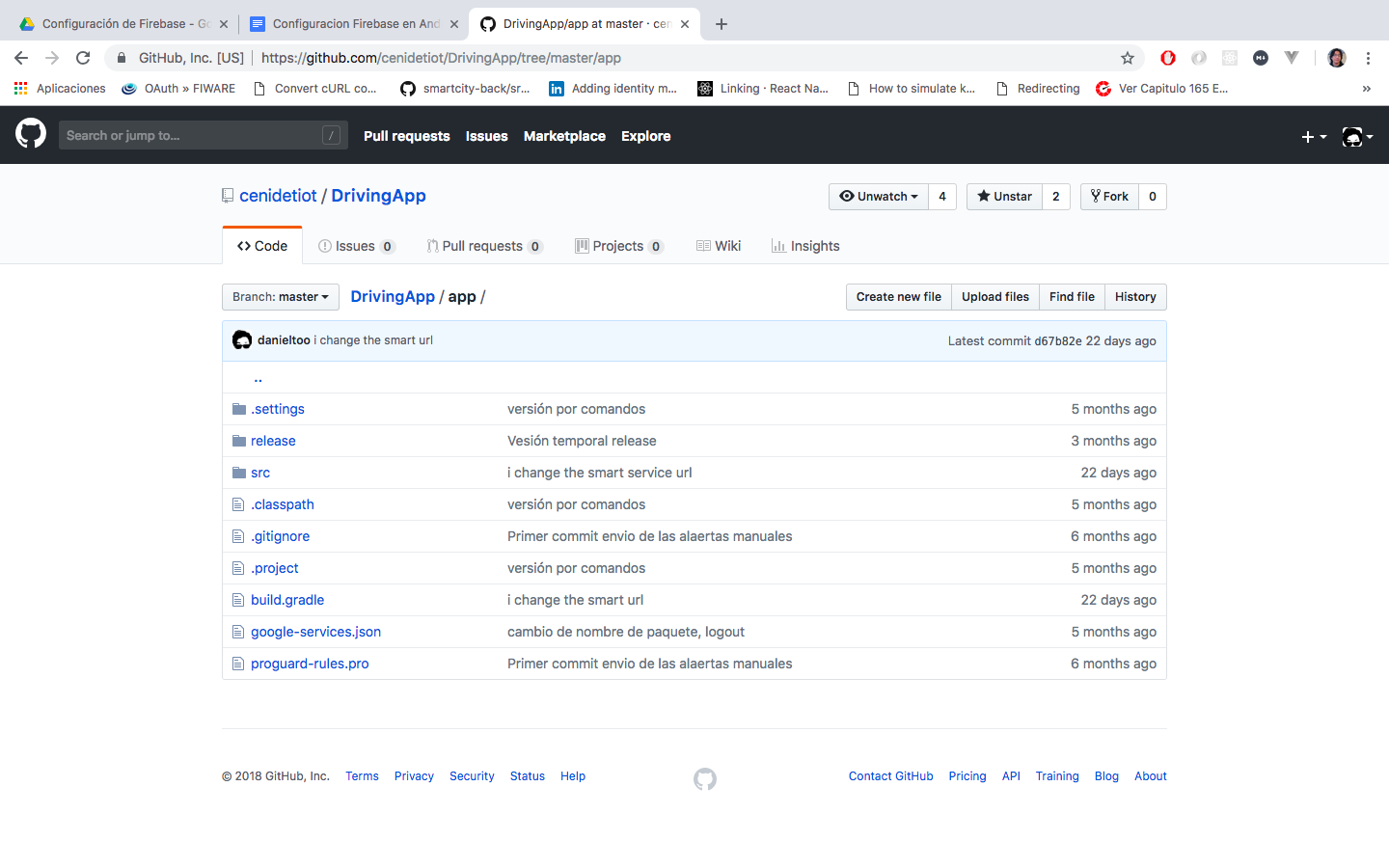Toggle Unwatch on the repository
This screenshot has width=1389, height=868.
(x=879, y=197)
